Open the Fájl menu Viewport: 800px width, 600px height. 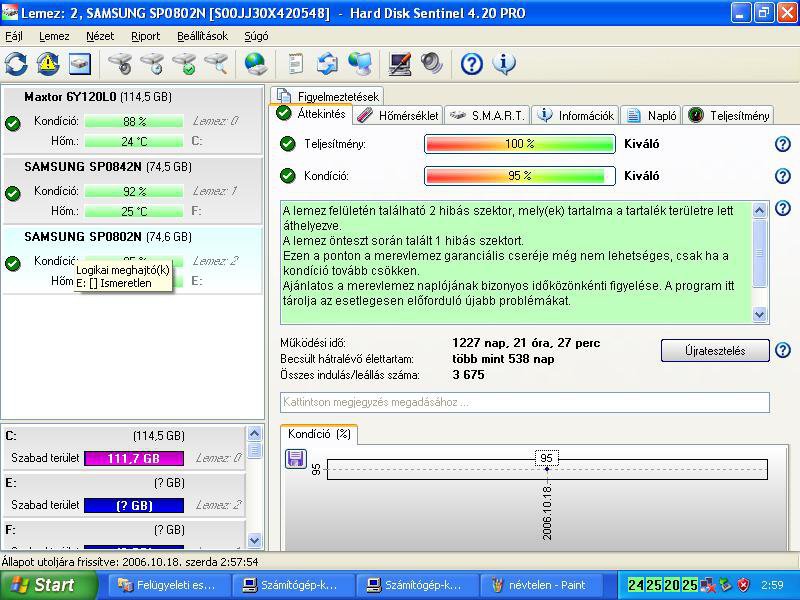[x=14, y=36]
